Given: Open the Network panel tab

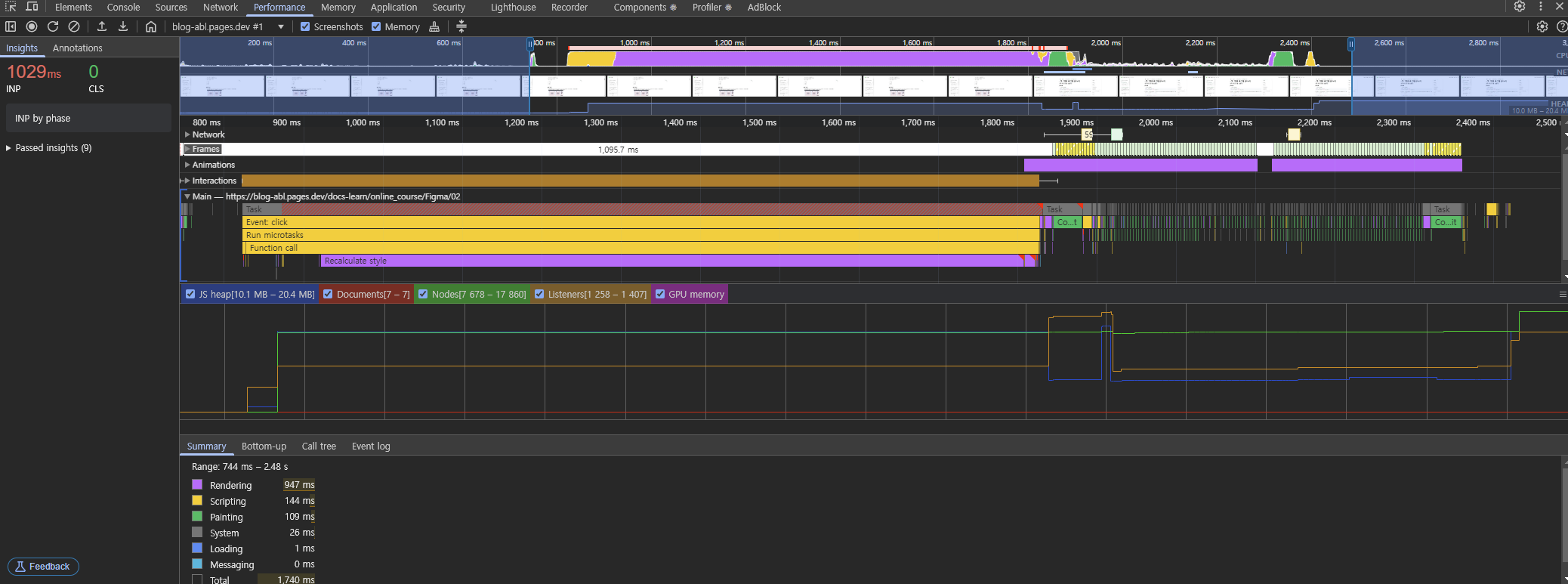Looking at the screenshot, I should tap(221, 8).
